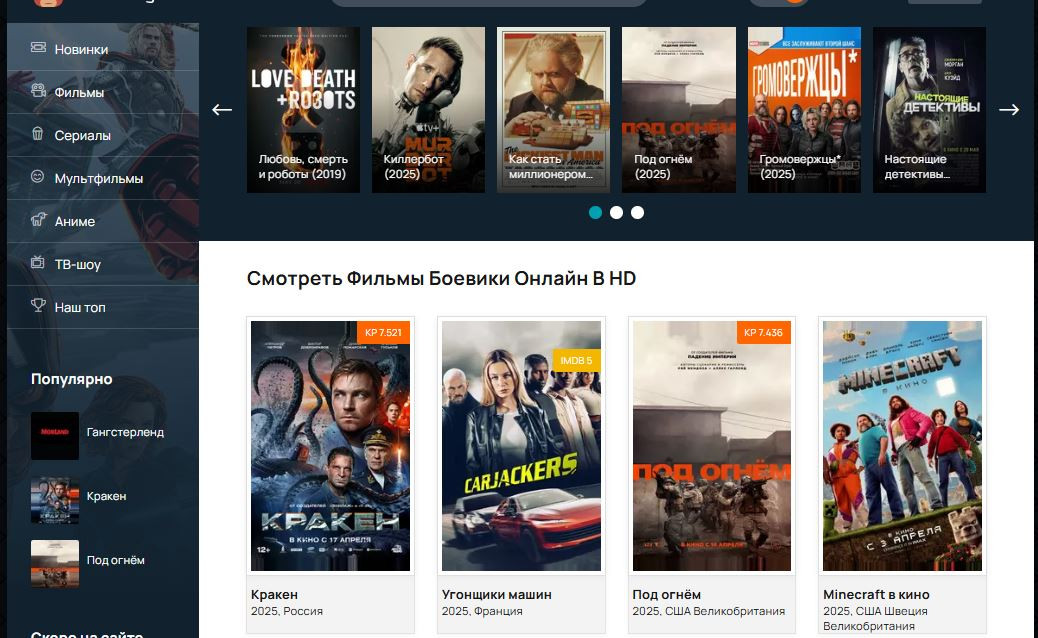Open the Minecraft в кино poster card

(x=902, y=445)
